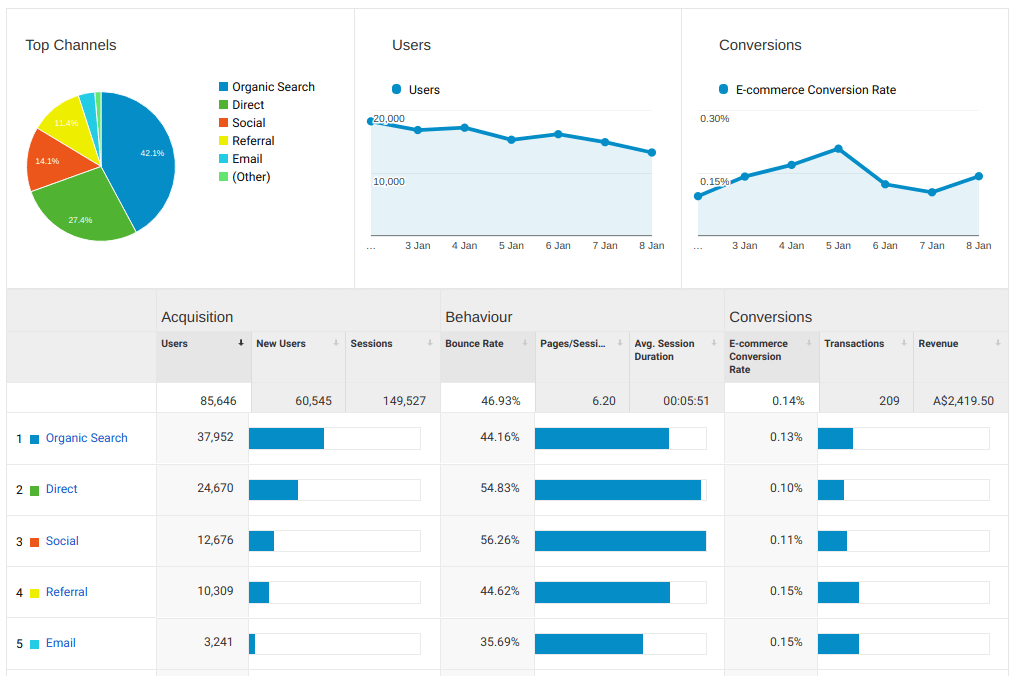This screenshot has width=1016, height=676.
Task: Click the Organic Search legend color swatch
Action: (x=223, y=88)
